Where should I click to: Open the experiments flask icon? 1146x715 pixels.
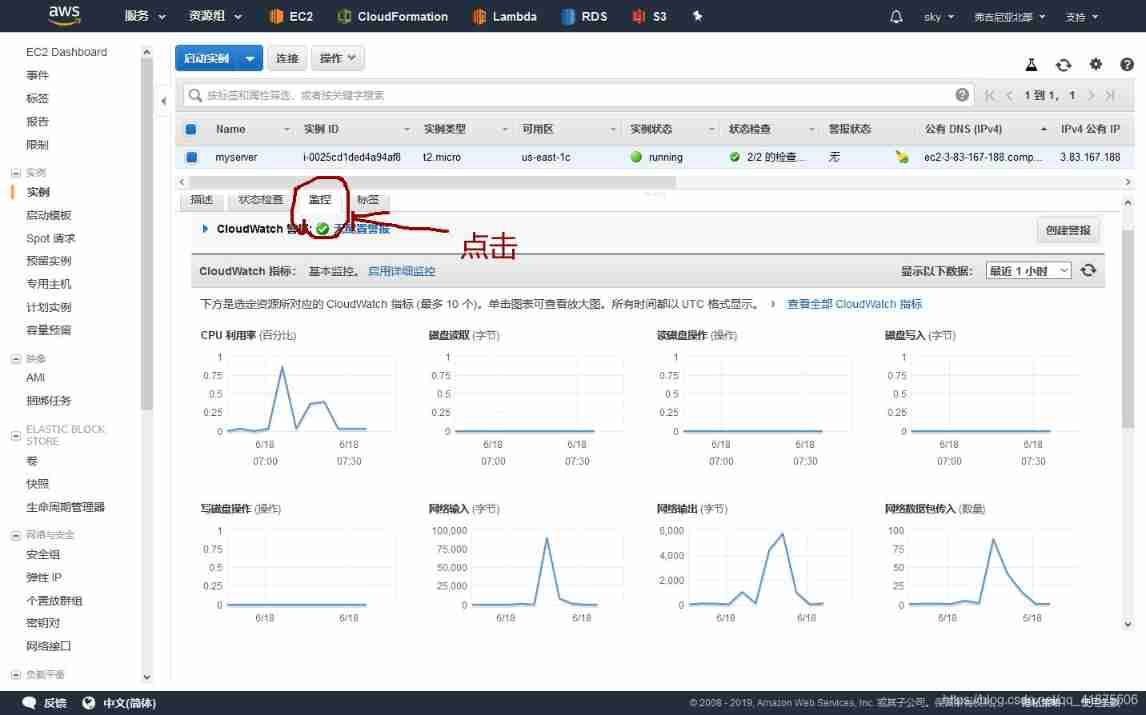point(1031,64)
